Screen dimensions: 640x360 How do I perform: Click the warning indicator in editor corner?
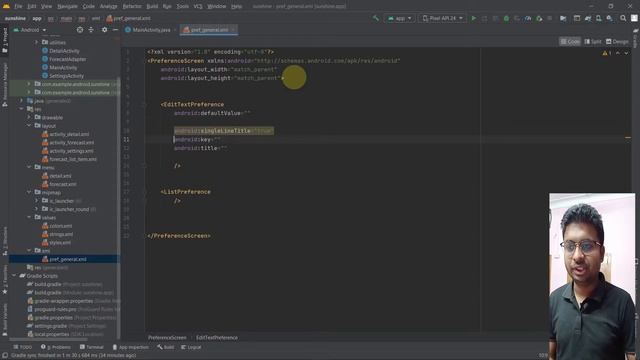[607, 53]
